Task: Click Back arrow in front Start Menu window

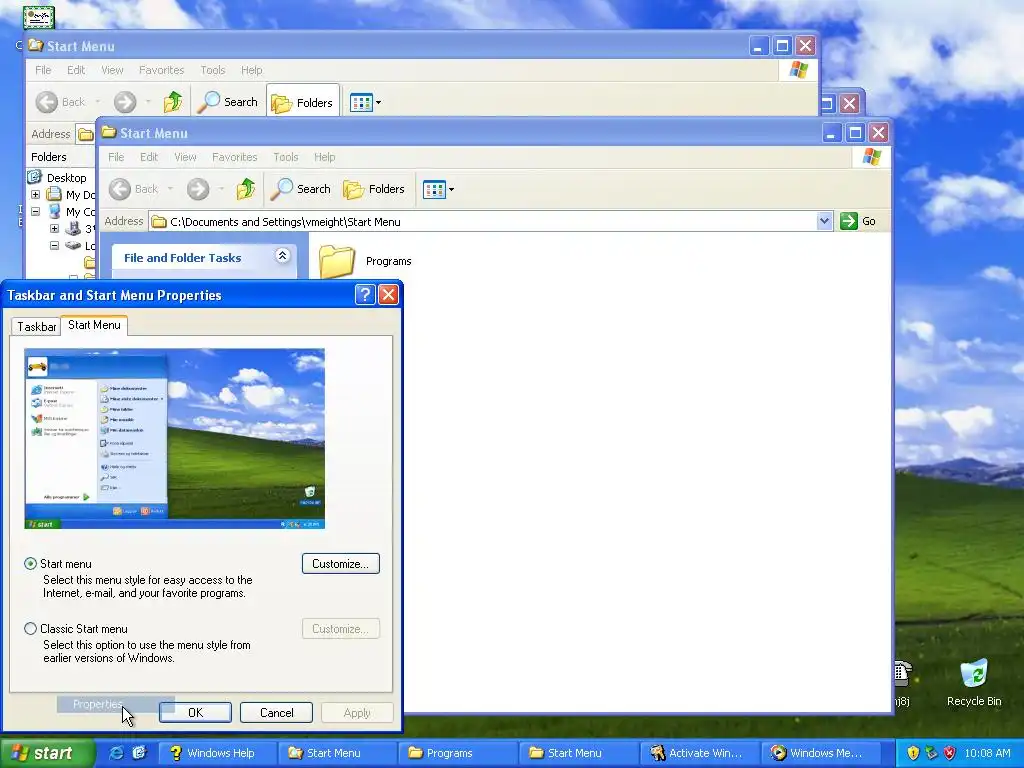Action: pyautogui.click(x=120, y=189)
